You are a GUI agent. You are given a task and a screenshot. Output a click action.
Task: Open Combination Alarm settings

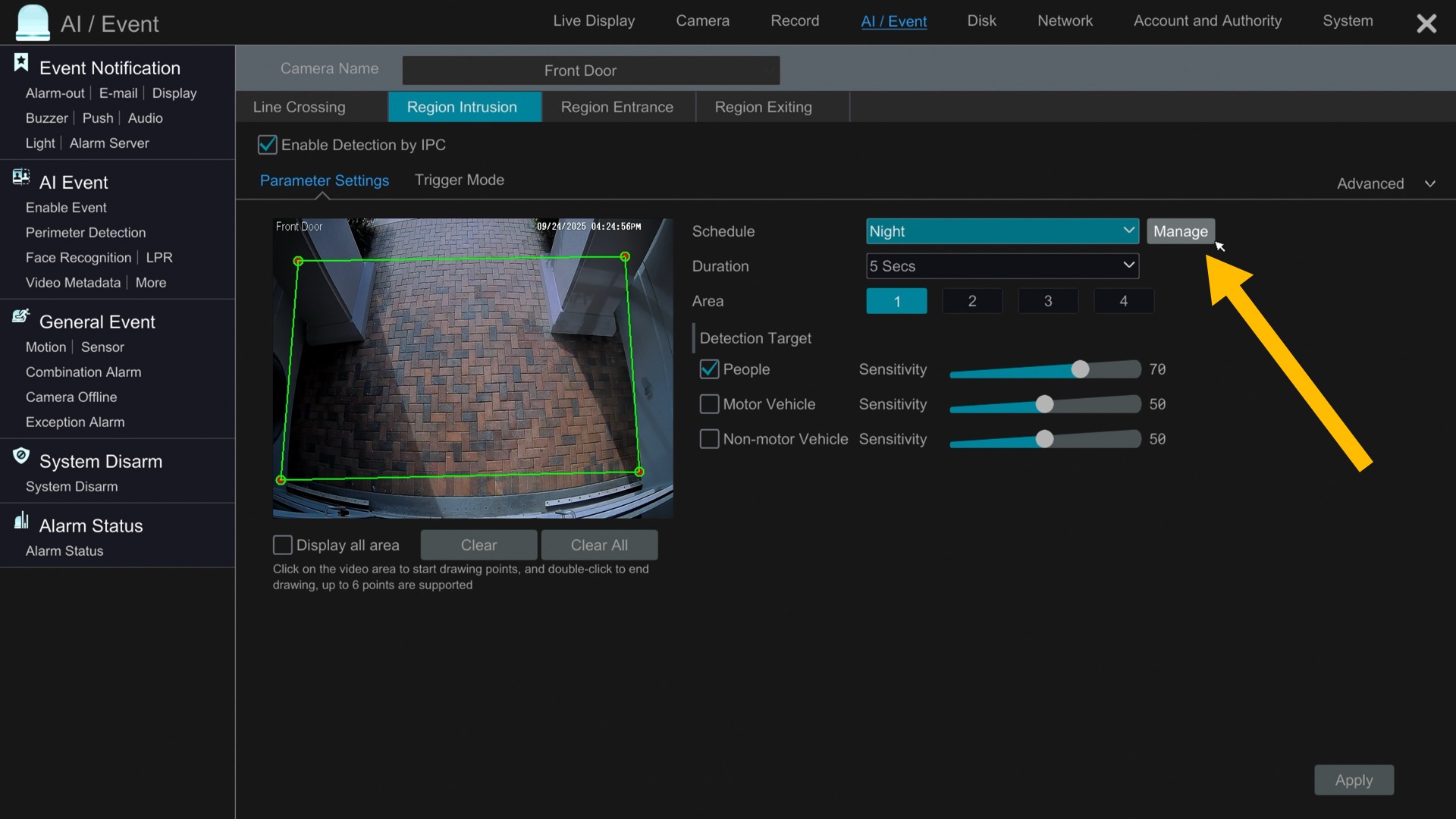[83, 372]
